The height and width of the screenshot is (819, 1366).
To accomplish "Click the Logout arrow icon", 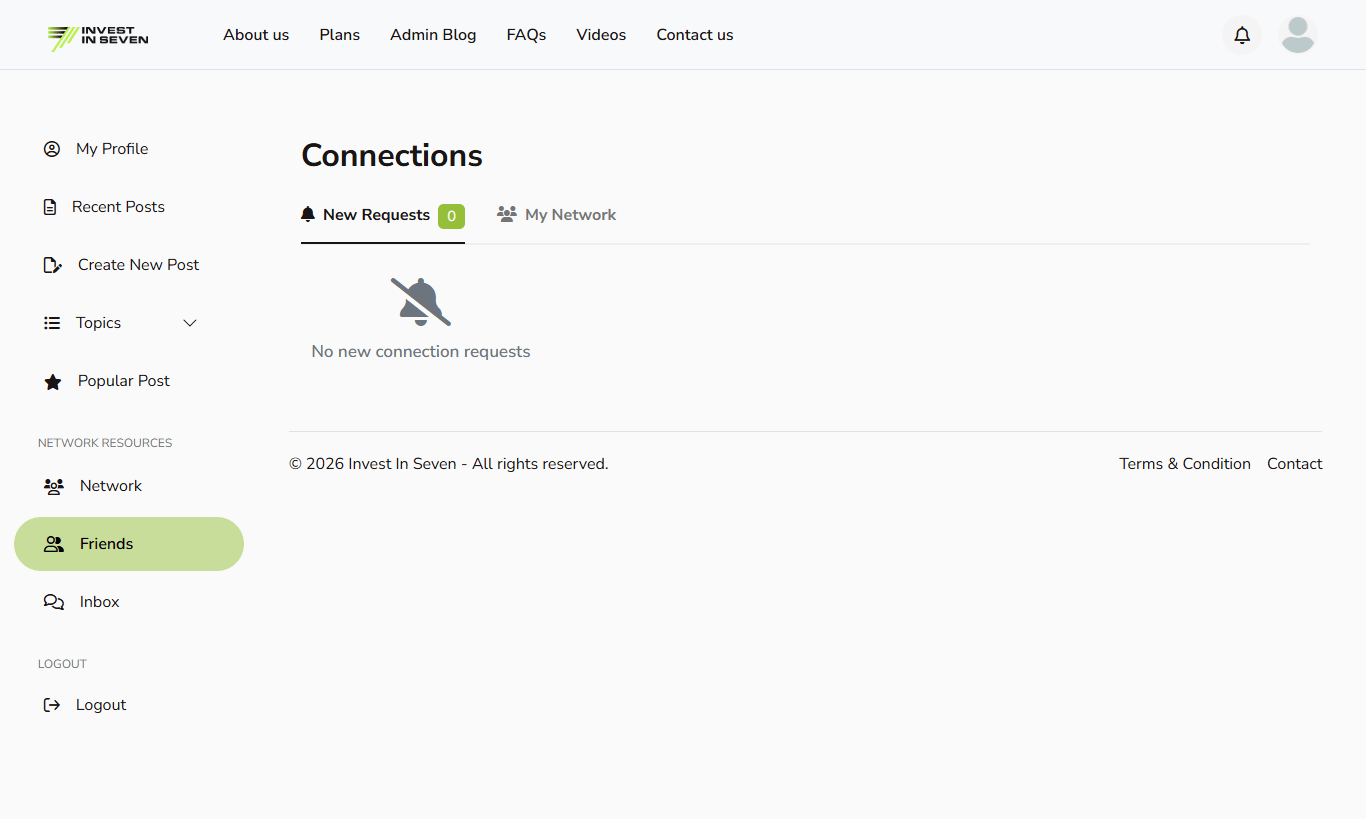I will pos(52,705).
